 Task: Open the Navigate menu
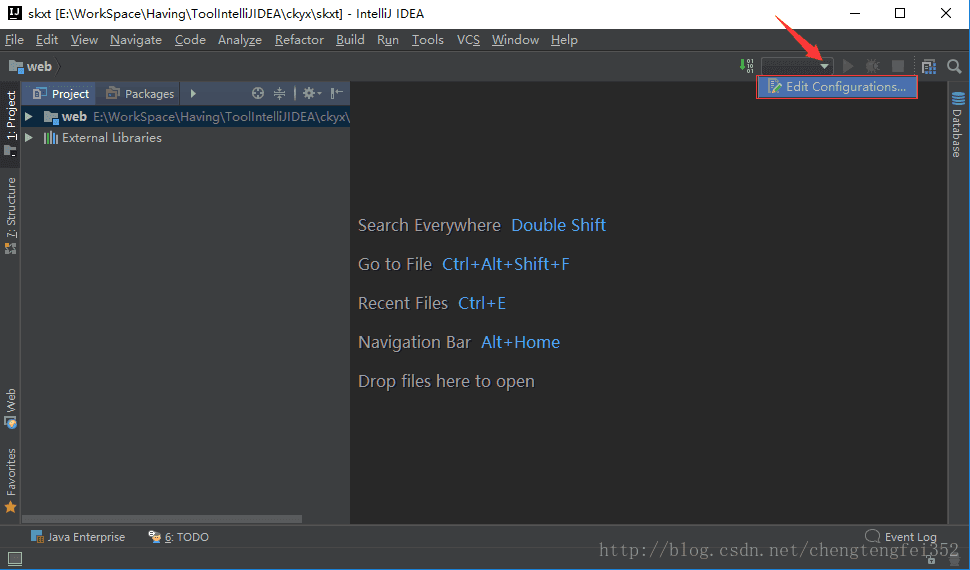(x=136, y=40)
